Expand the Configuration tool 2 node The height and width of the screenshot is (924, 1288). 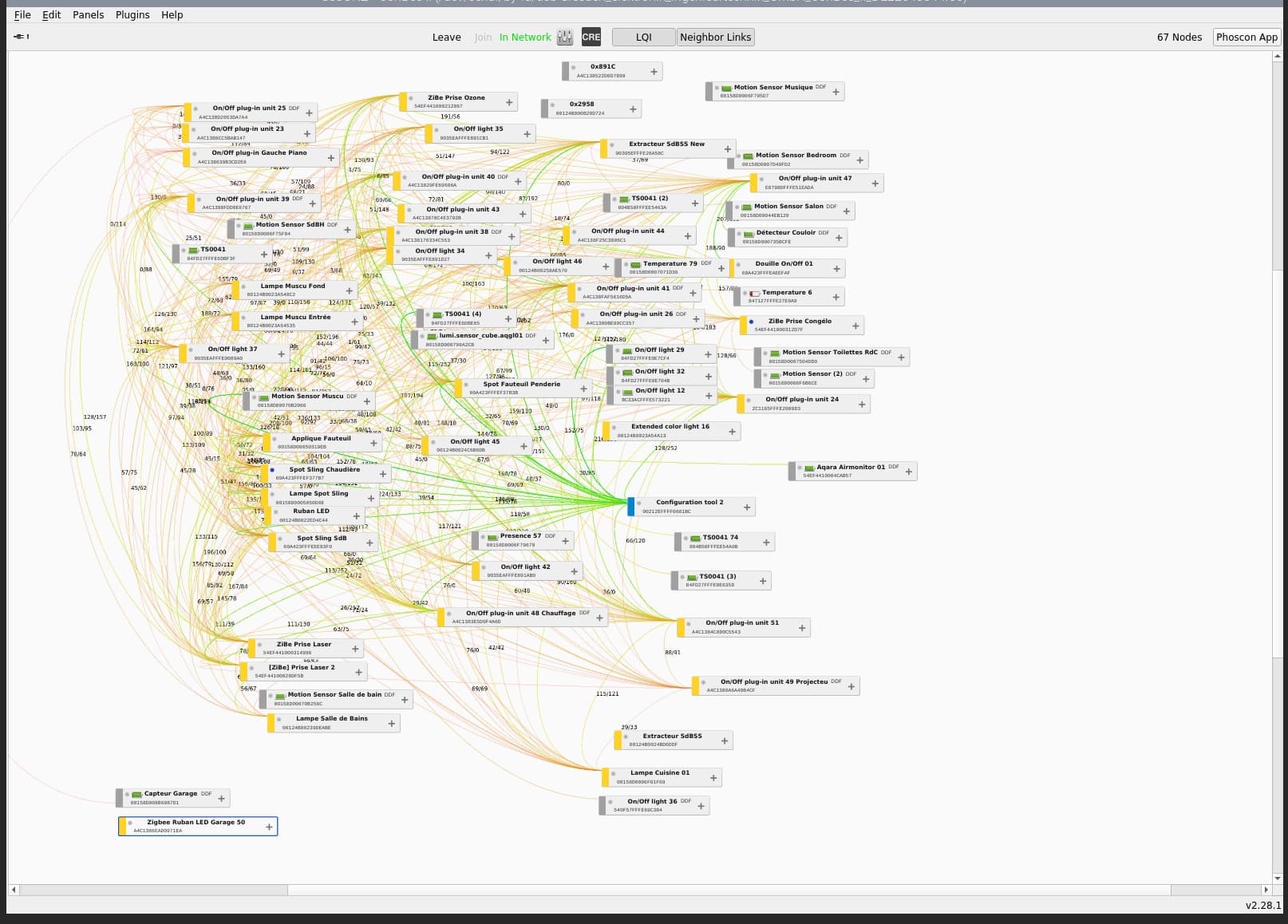747,507
